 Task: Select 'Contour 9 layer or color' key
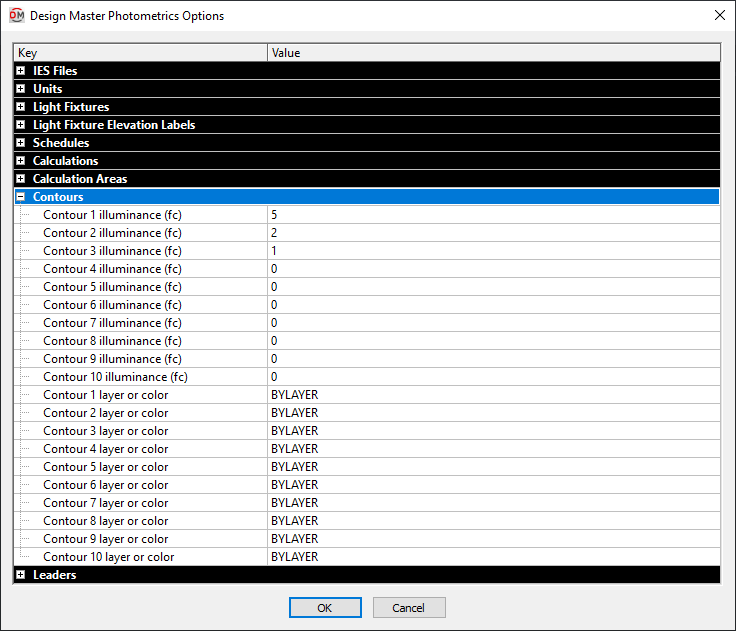pos(106,539)
